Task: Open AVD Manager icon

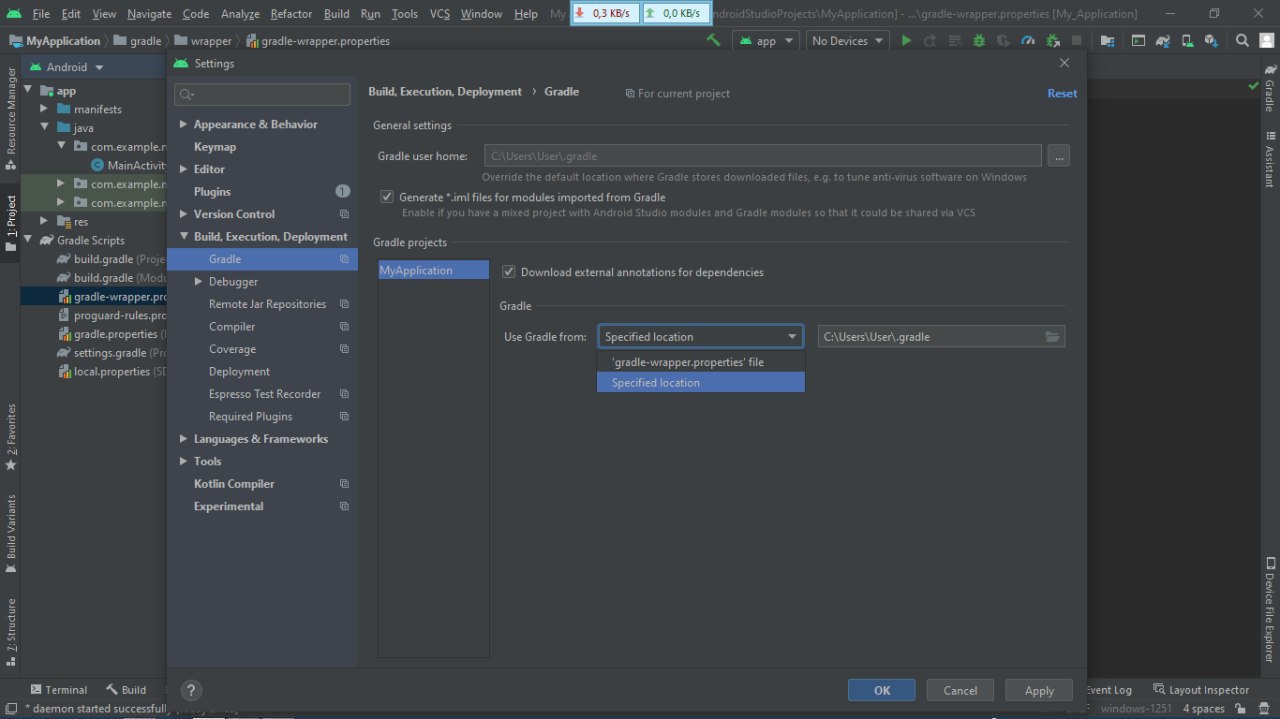Action: pyautogui.click(x=1187, y=41)
